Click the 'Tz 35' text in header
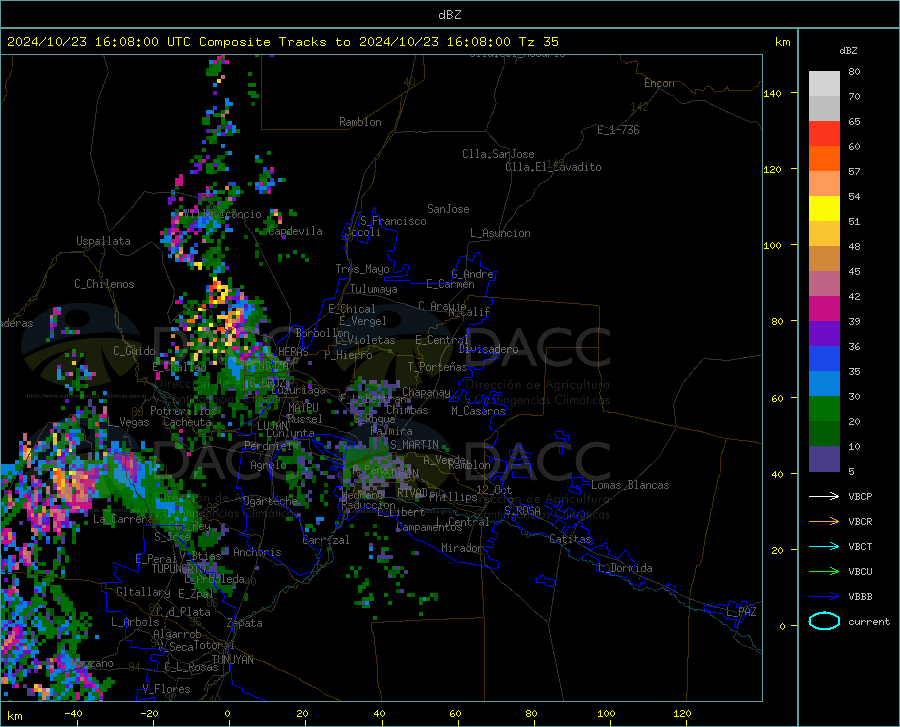Viewport: 900px width, 727px height. point(538,42)
